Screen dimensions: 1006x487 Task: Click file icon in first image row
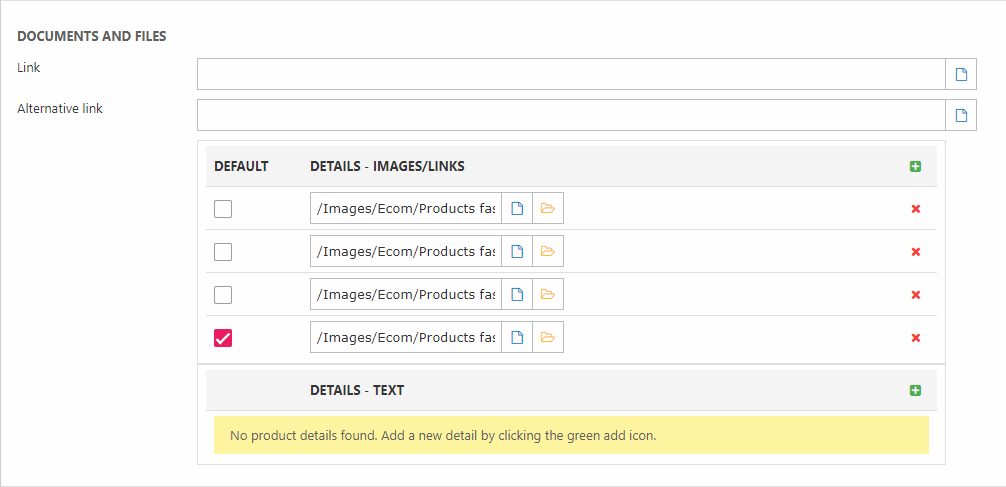click(517, 208)
